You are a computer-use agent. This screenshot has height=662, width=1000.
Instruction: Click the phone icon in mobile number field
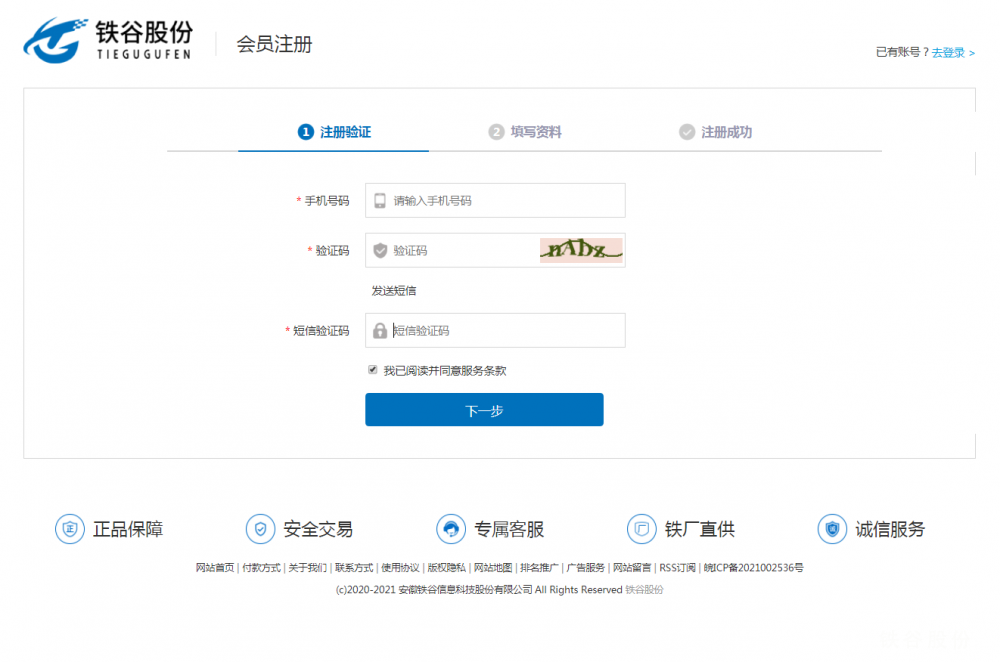[380, 201]
